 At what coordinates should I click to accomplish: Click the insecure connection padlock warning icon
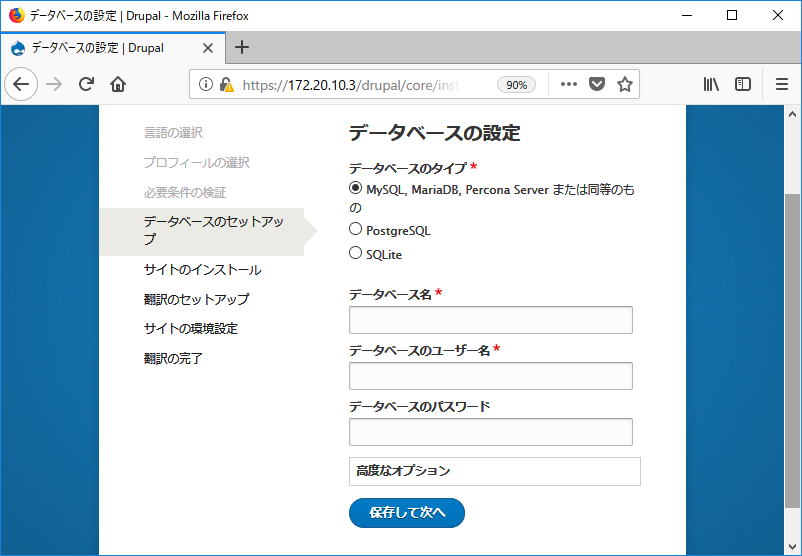pos(226,84)
